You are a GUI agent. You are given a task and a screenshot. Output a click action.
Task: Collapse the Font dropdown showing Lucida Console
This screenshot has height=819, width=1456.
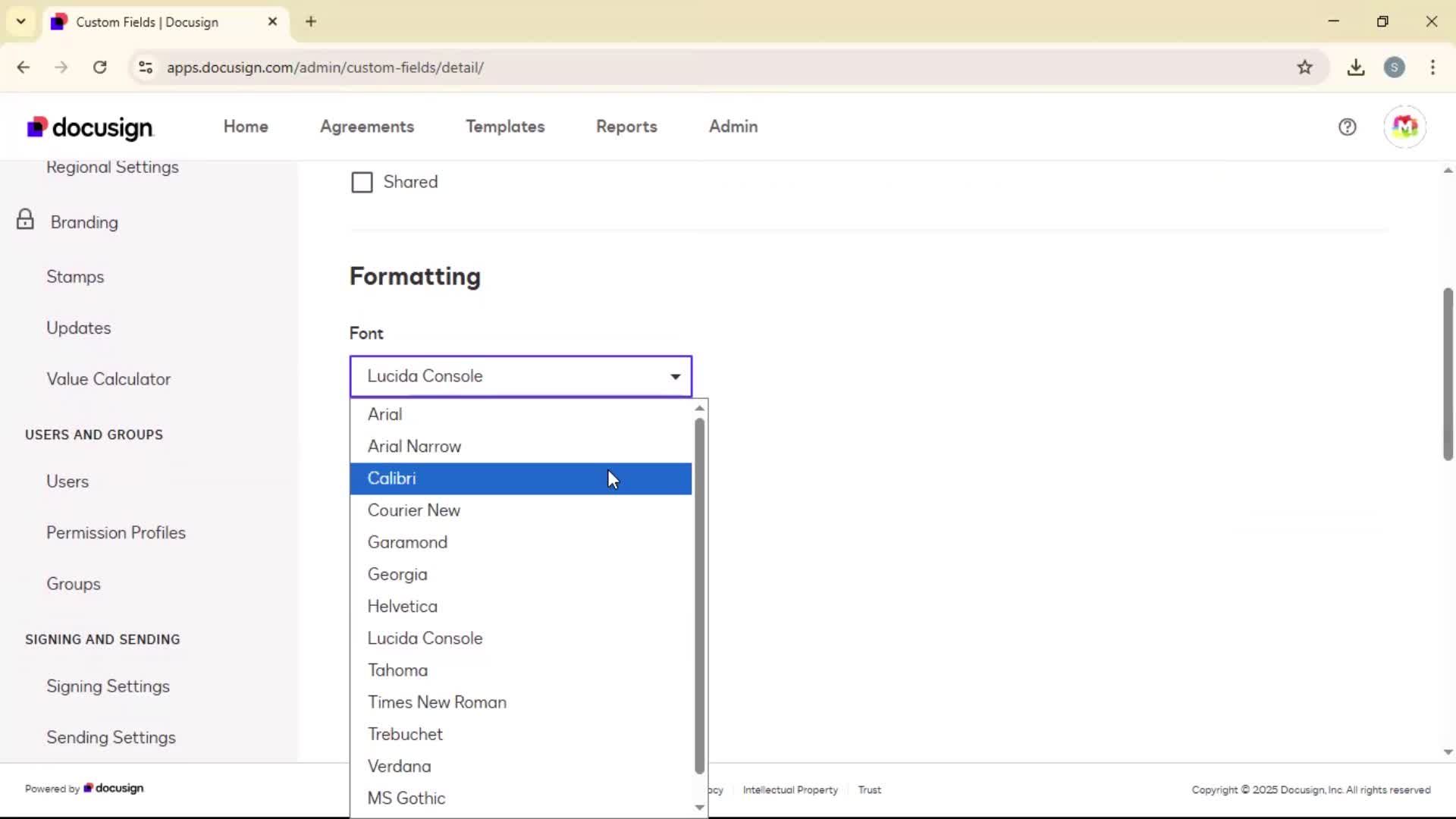[521, 376]
